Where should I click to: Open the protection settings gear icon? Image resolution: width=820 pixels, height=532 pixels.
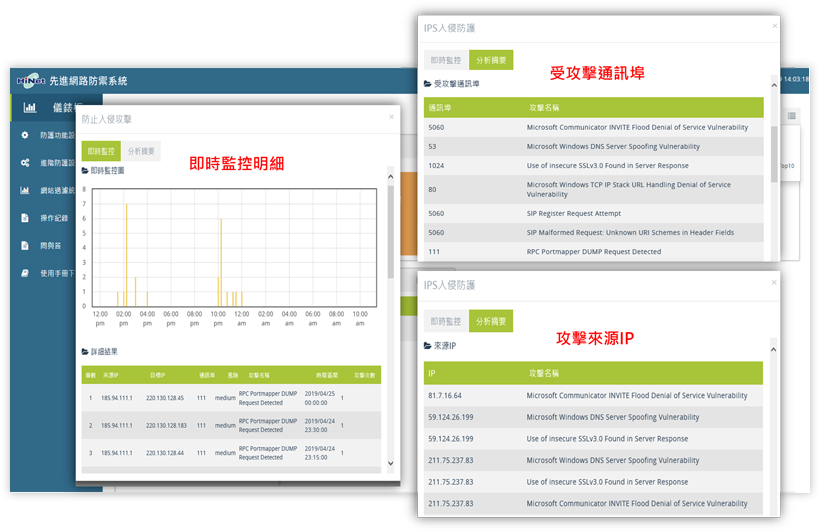coord(25,135)
